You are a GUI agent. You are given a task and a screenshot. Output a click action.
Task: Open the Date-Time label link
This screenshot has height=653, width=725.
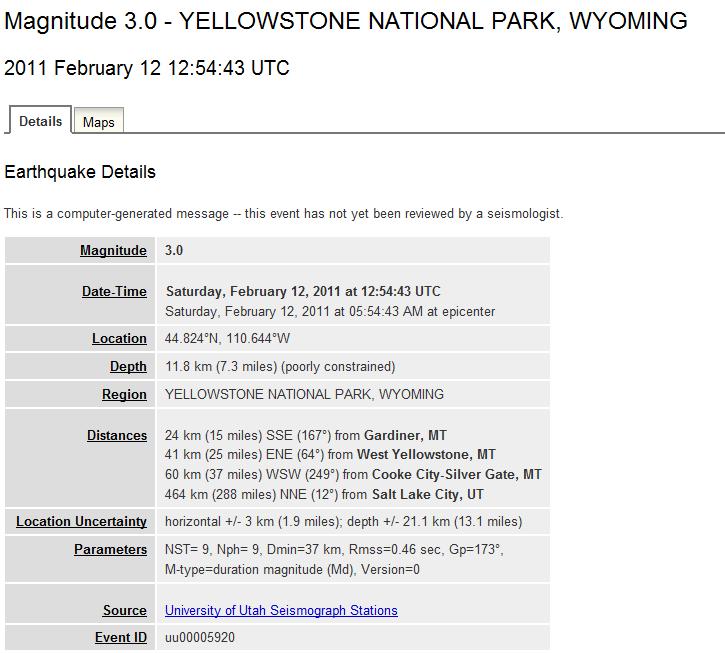[x=114, y=292]
